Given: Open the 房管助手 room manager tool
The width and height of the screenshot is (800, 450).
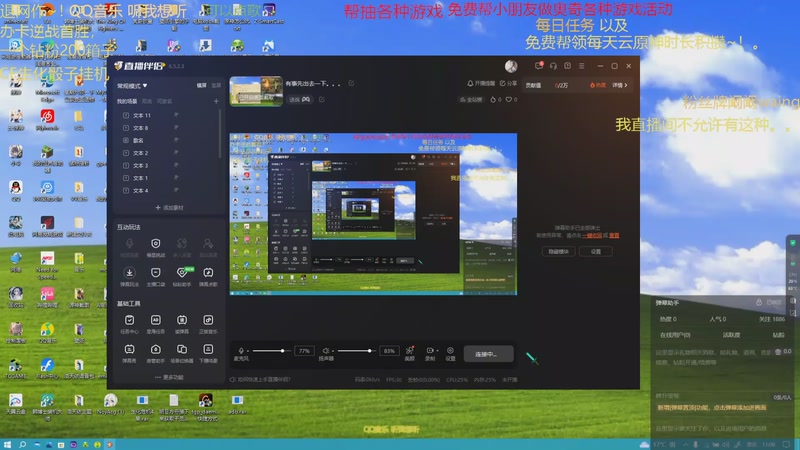Looking at the screenshot, I should 156,353.
